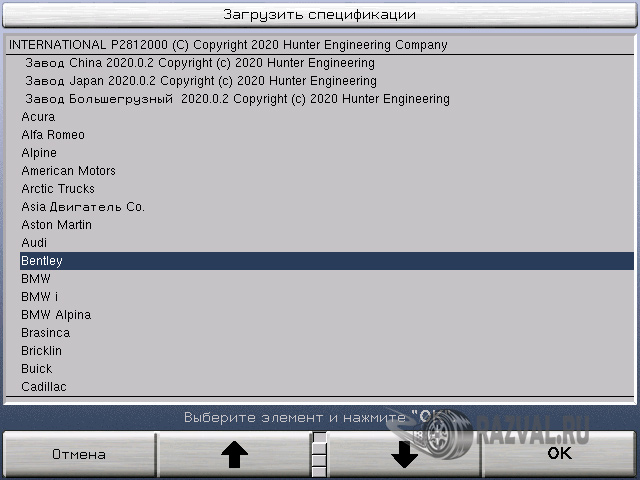Click the down arrow button

coord(404,454)
